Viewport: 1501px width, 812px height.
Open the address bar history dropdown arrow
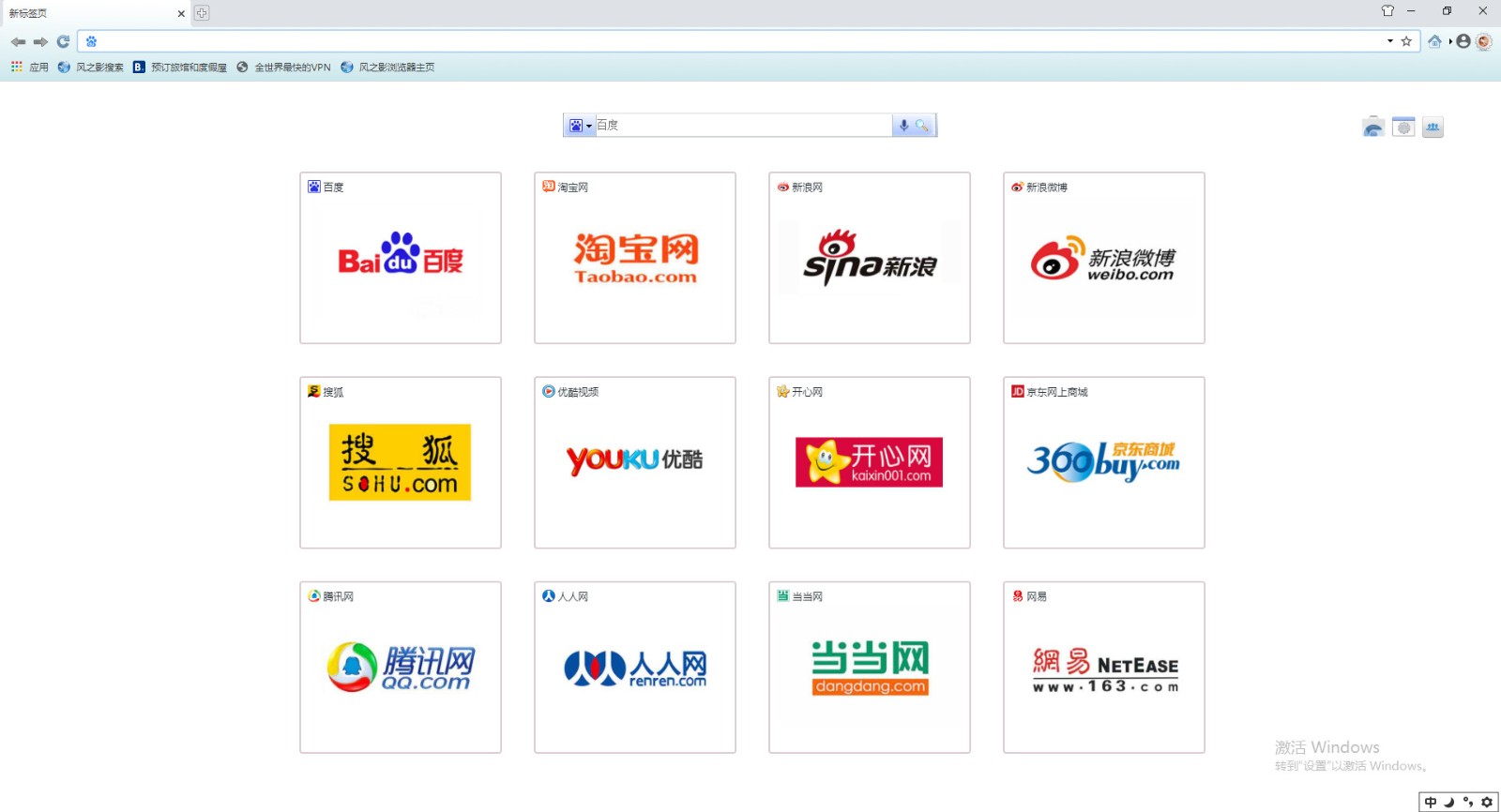1390,41
